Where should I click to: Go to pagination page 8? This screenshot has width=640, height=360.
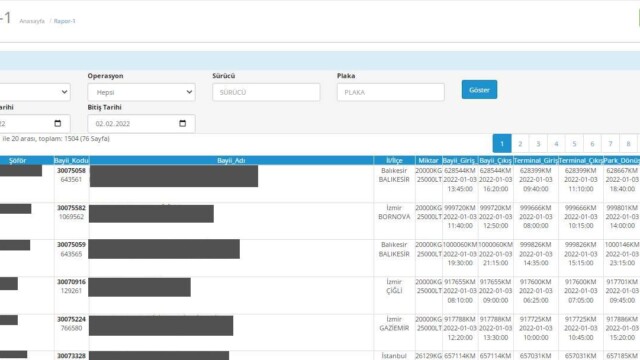coord(628,144)
